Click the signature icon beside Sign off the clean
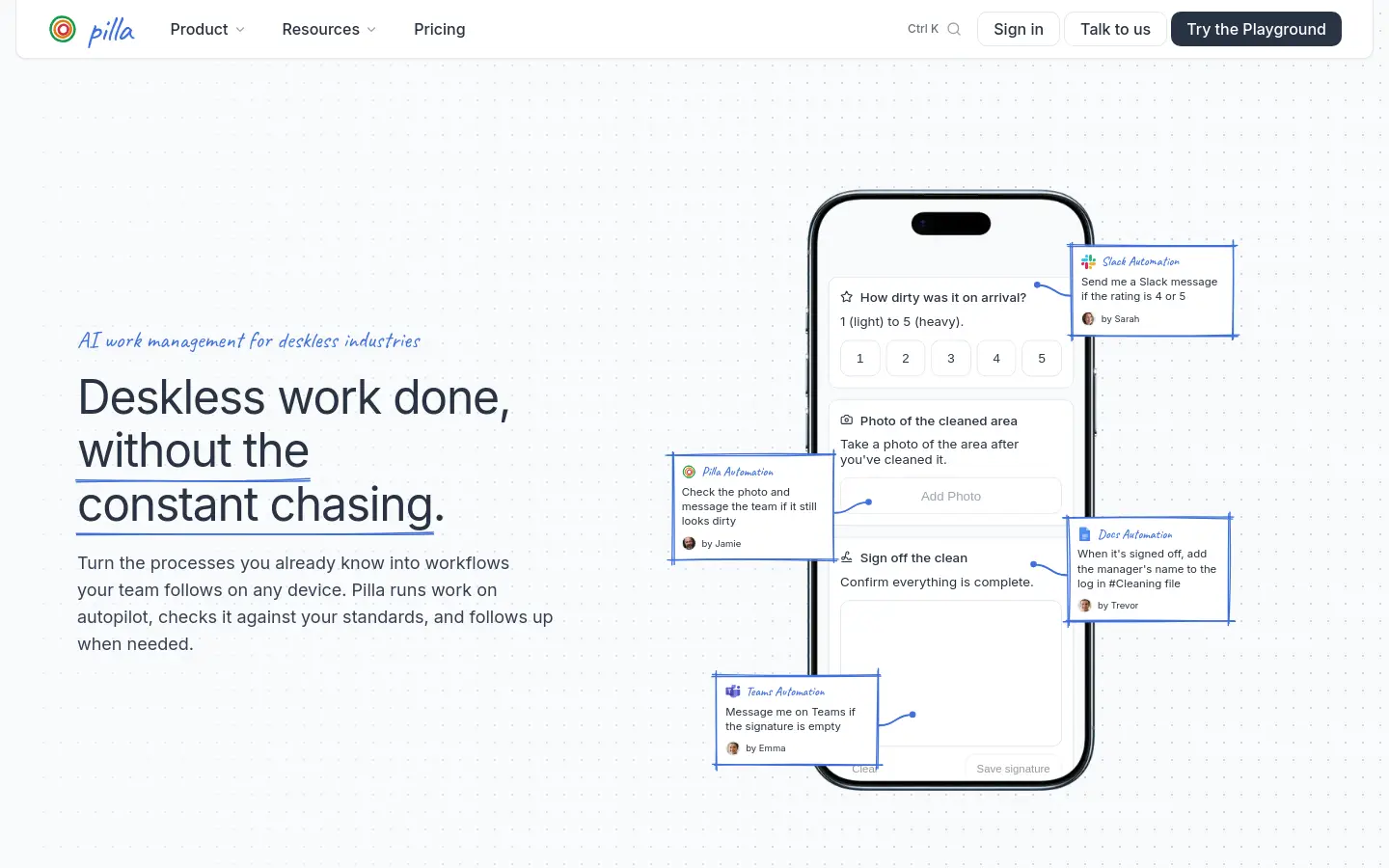The image size is (1389, 868). pyautogui.click(x=847, y=557)
